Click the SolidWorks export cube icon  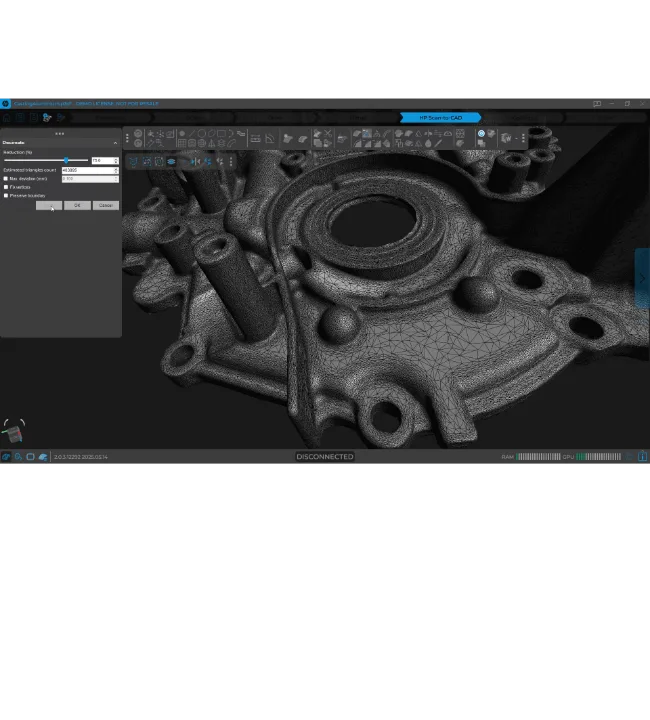coord(506,138)
